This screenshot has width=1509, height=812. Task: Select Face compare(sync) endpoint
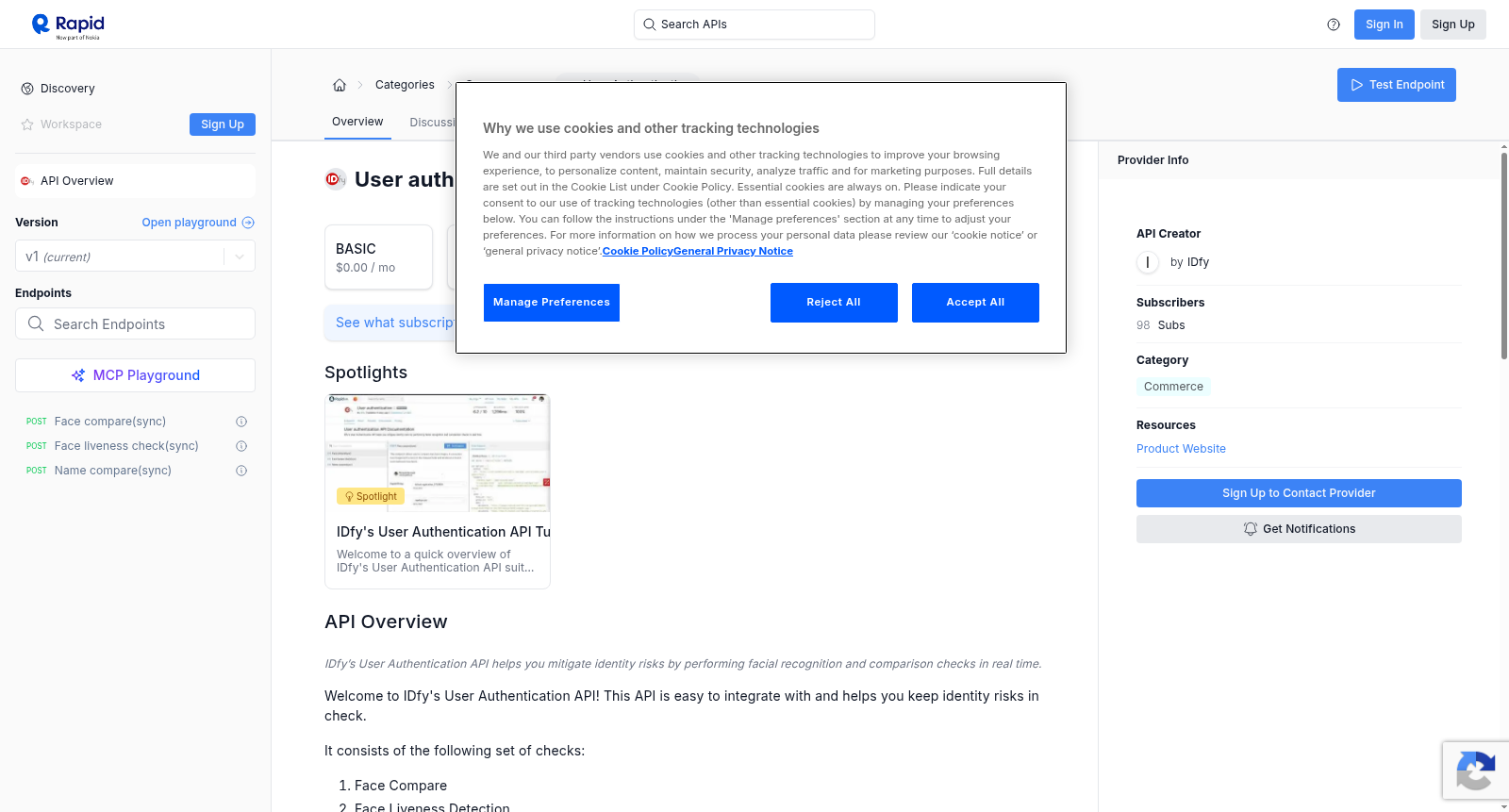click(110, 422)
